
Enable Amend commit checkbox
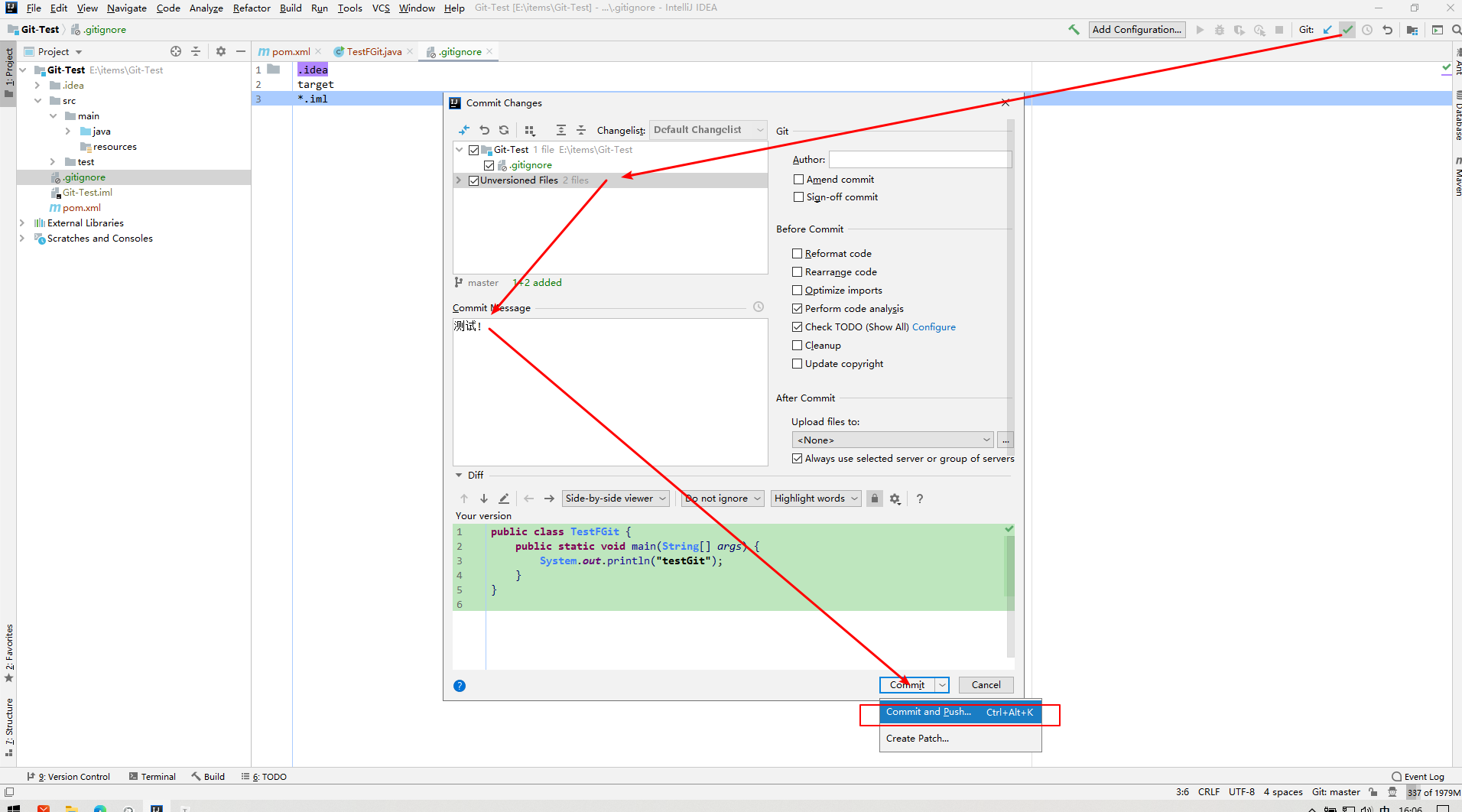(799, 180)
